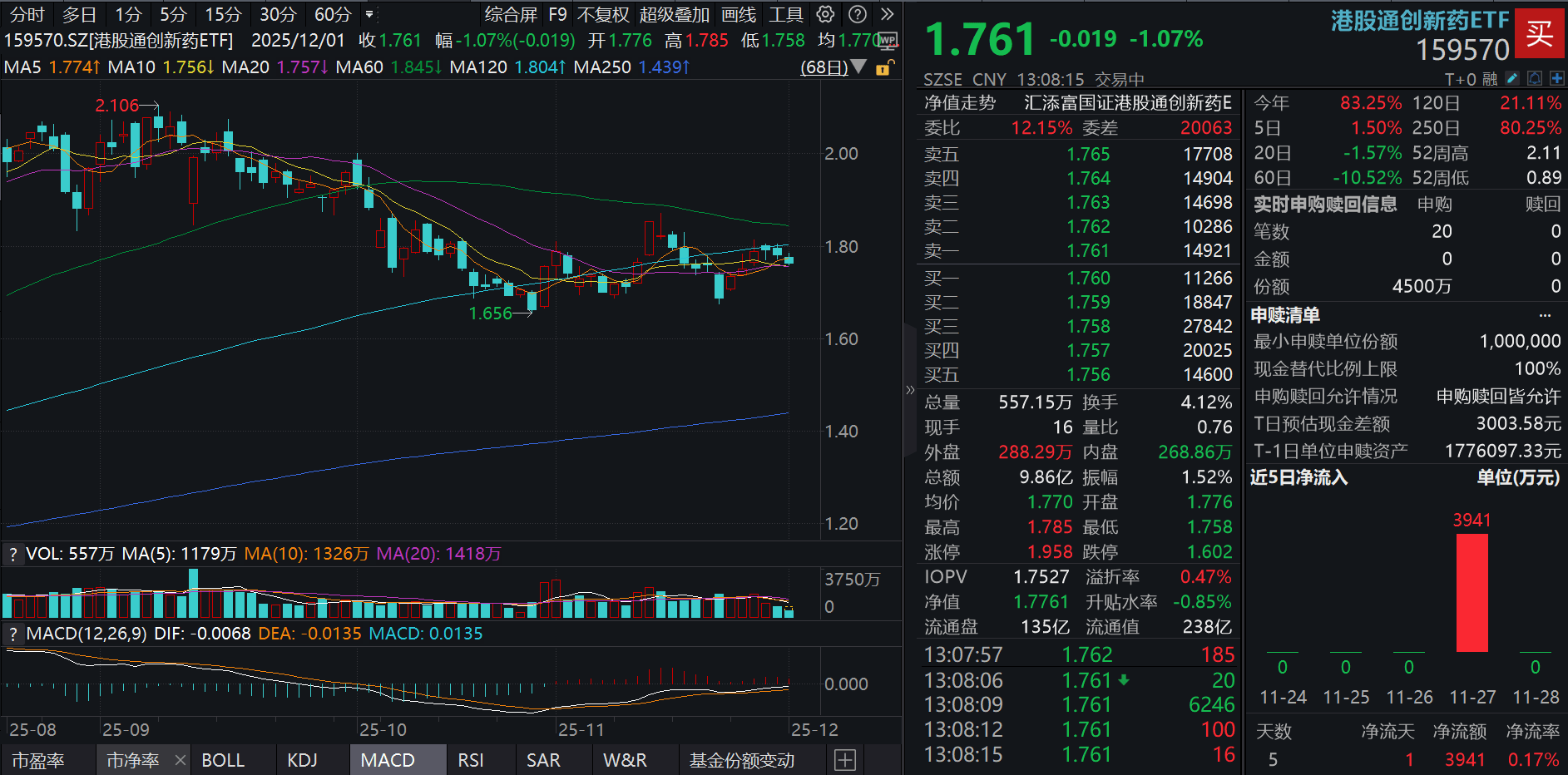Click the help question mark icon in toolbar

858,14
